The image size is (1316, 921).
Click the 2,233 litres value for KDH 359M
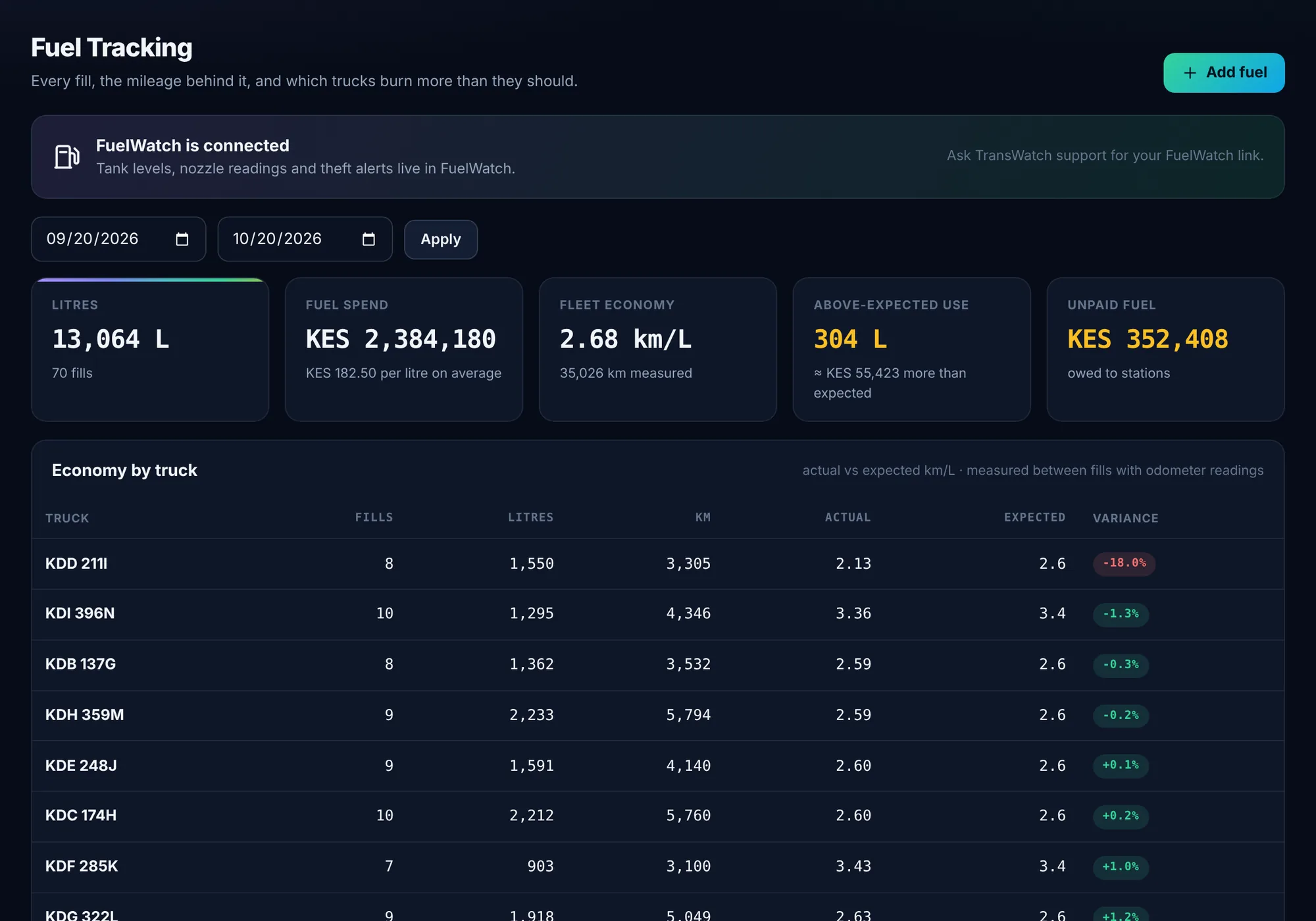click(x=531, y=715)
